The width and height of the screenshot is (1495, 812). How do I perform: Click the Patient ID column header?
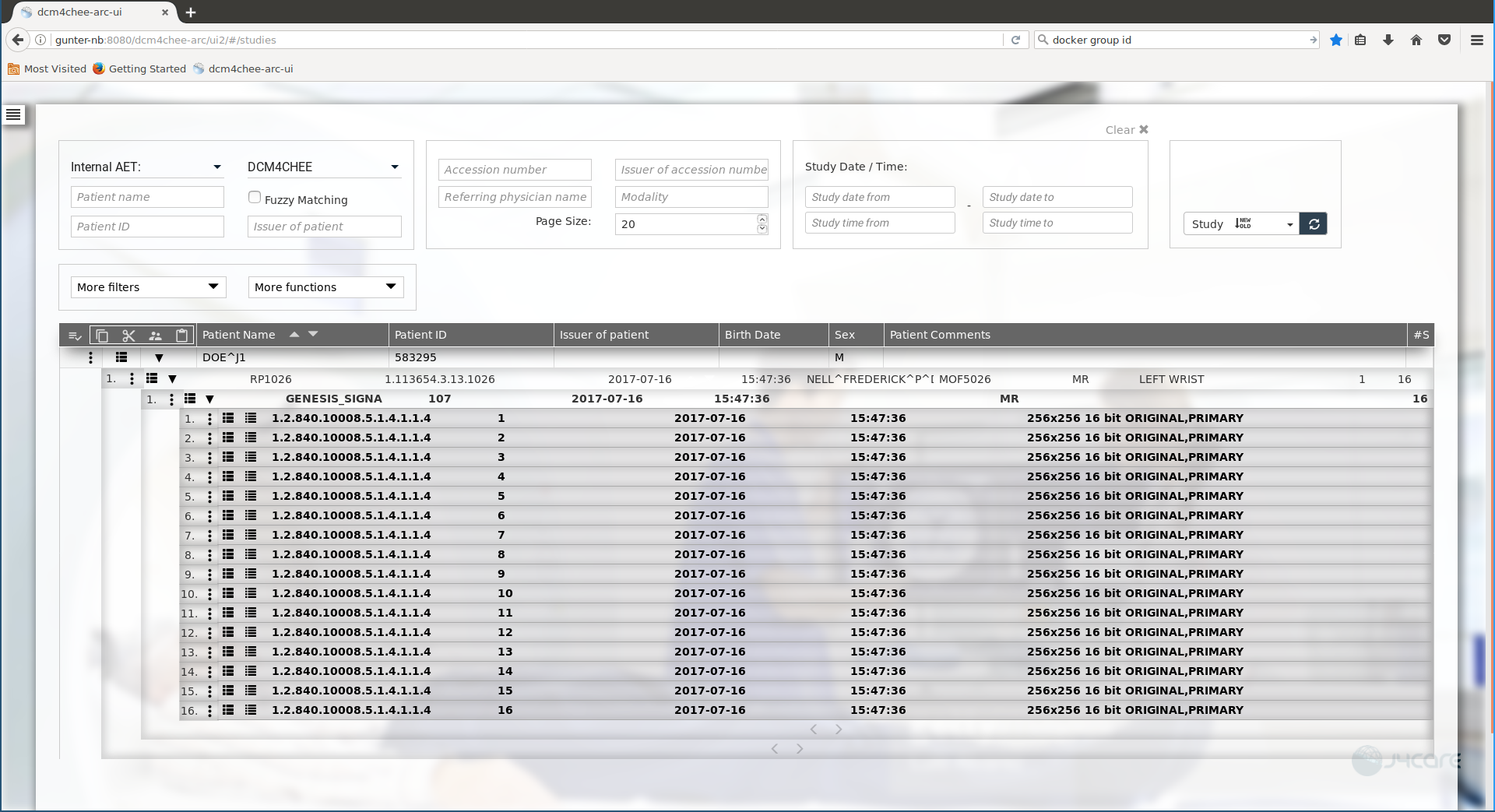click(471, 335)
